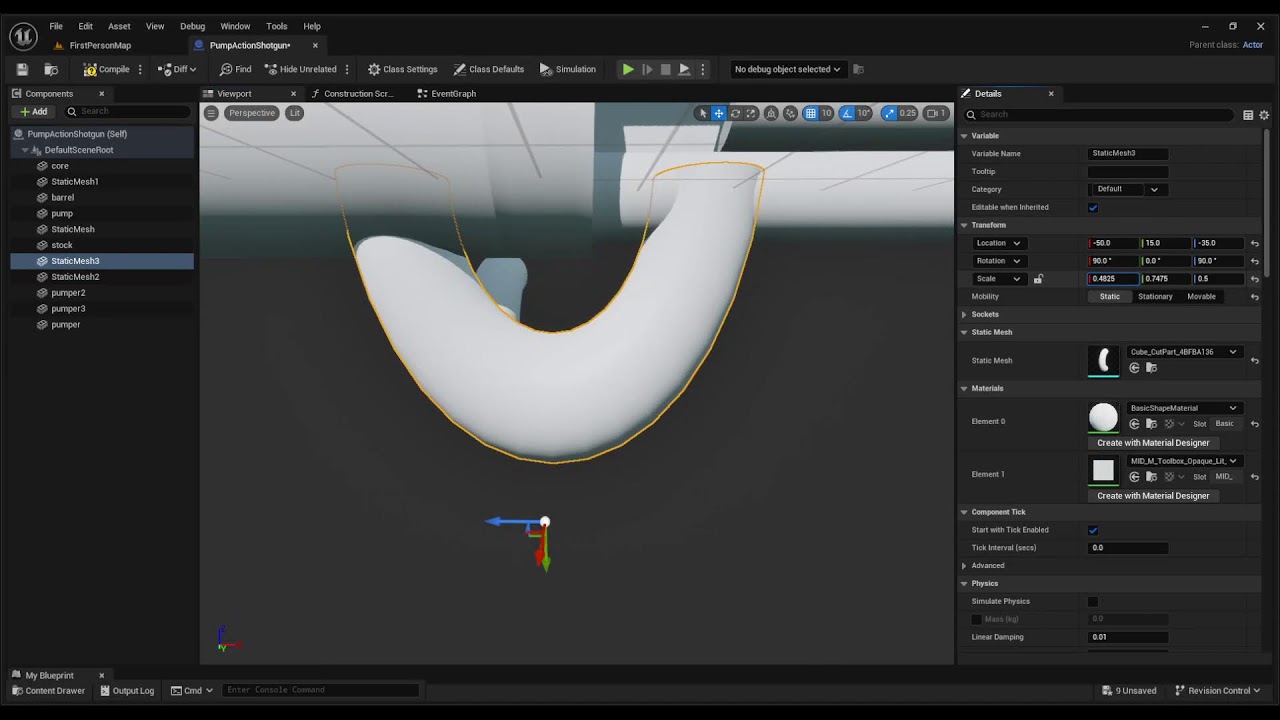Disable Start with Tick Enabled checkbox
This screenshot has height=720, width=1280.
[x=1093, y=530]
